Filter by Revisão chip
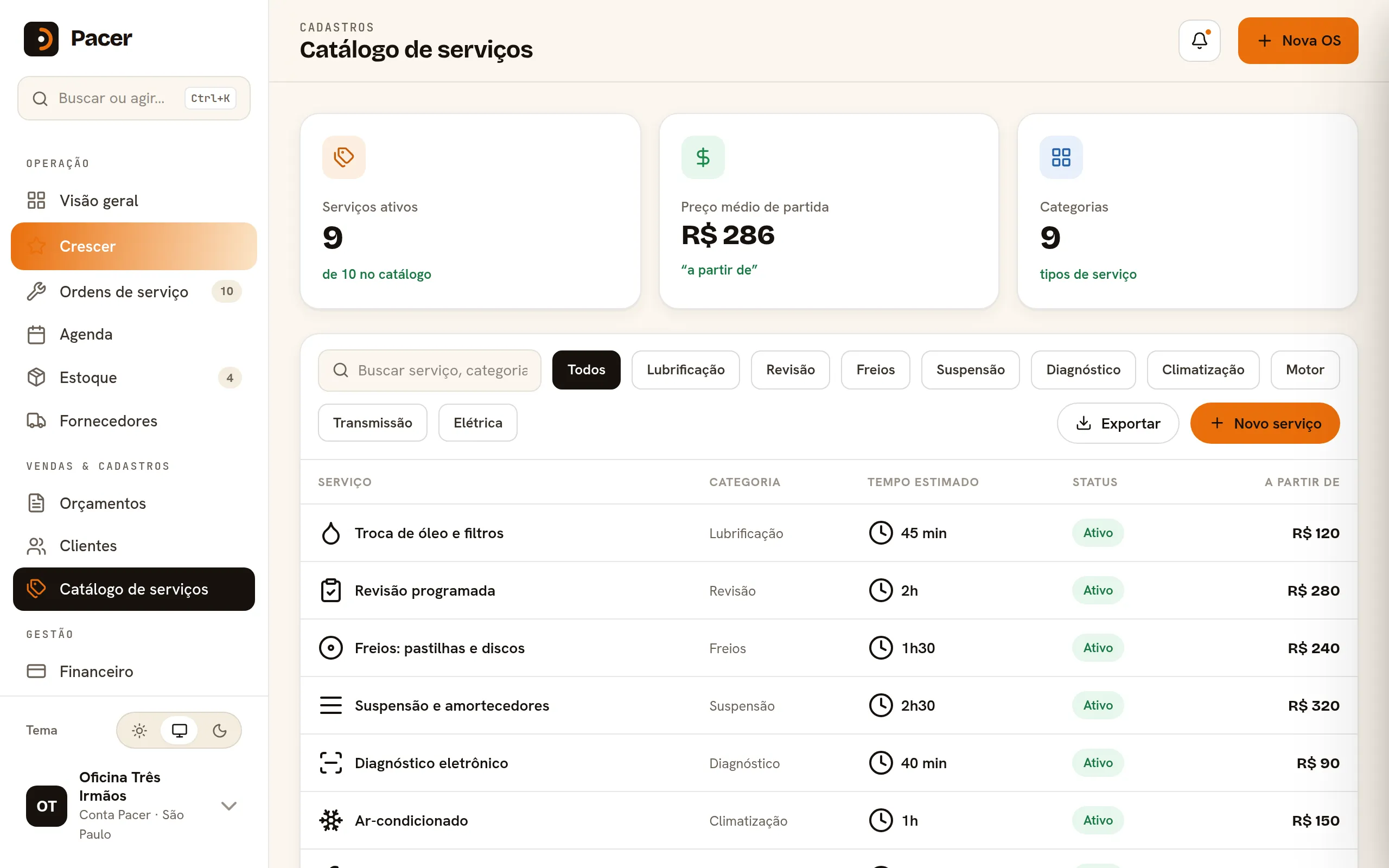The image size is (1389, 868). [x=791, y=369]
